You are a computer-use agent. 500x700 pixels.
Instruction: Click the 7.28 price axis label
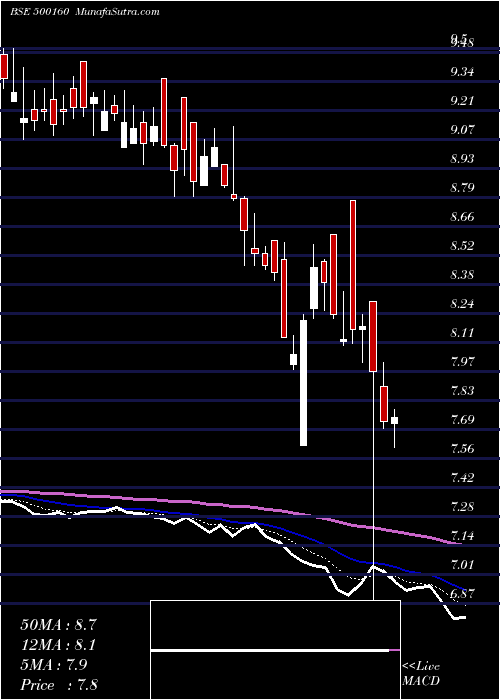[x=462, y=507]
